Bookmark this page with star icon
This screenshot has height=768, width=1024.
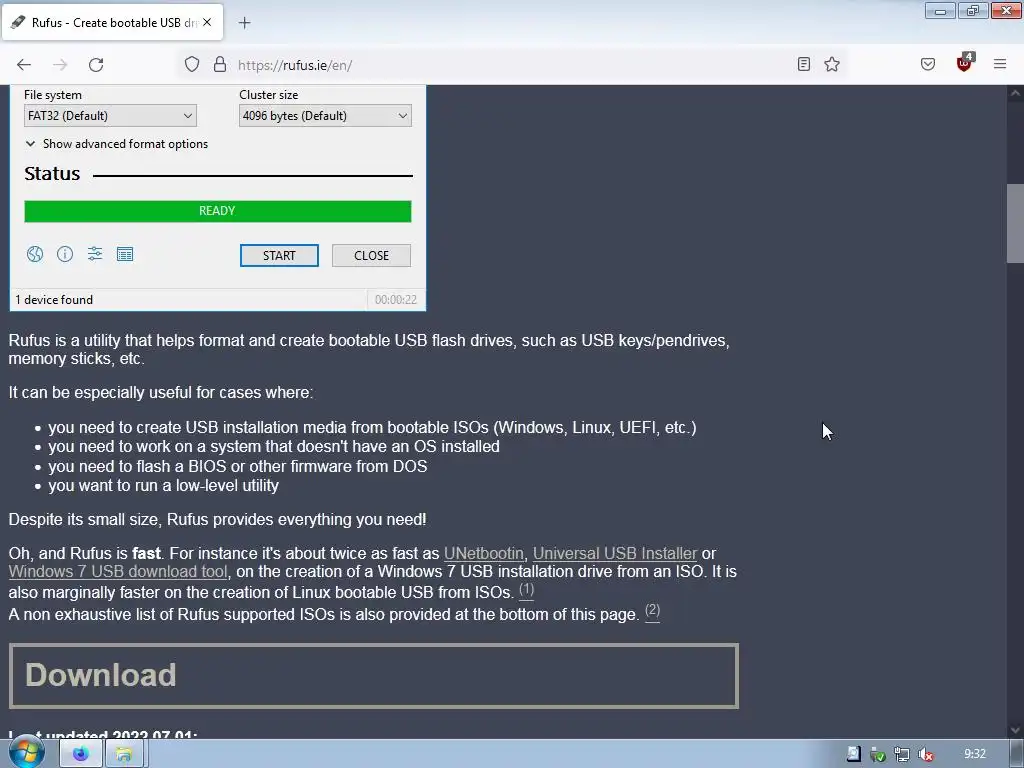click(832, 64)
